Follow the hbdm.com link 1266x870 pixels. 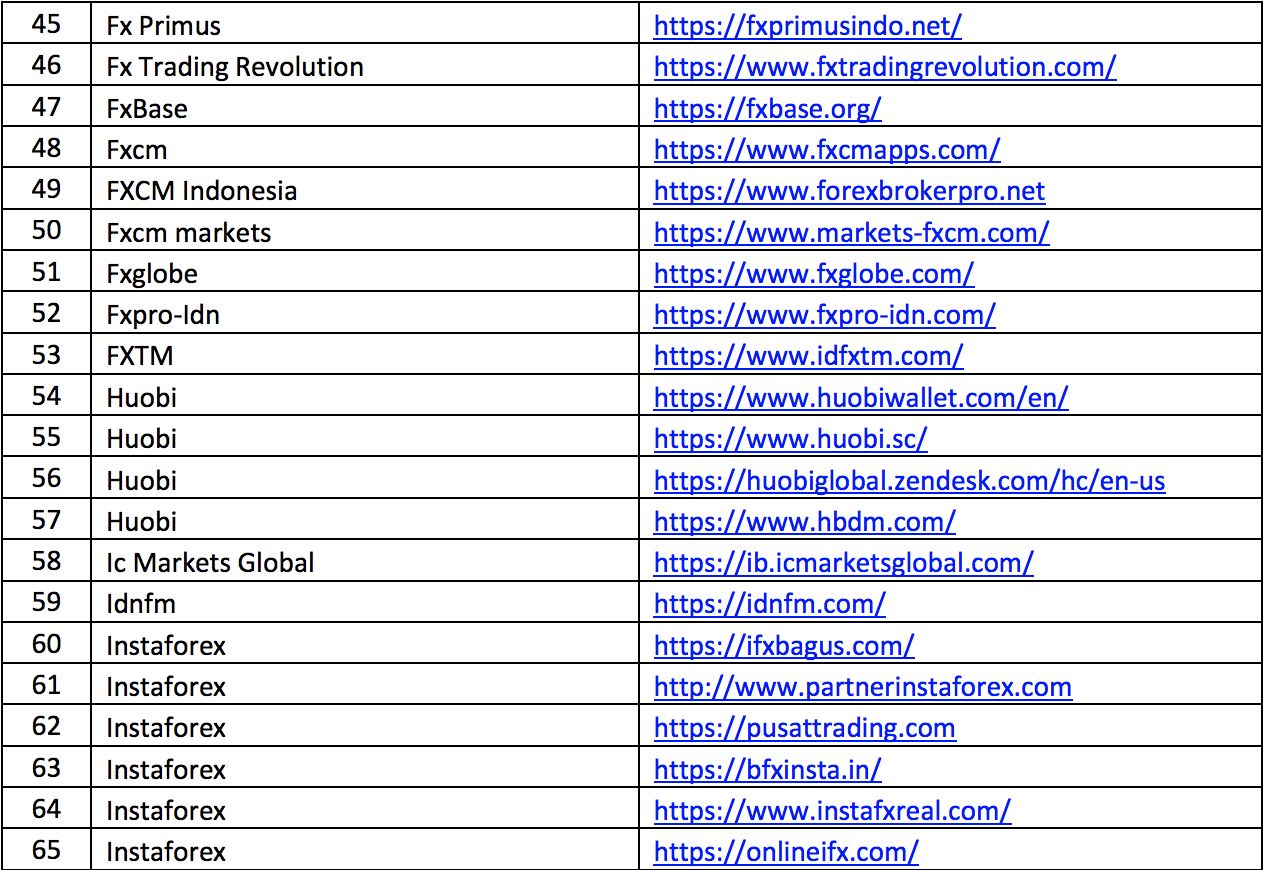805,522
